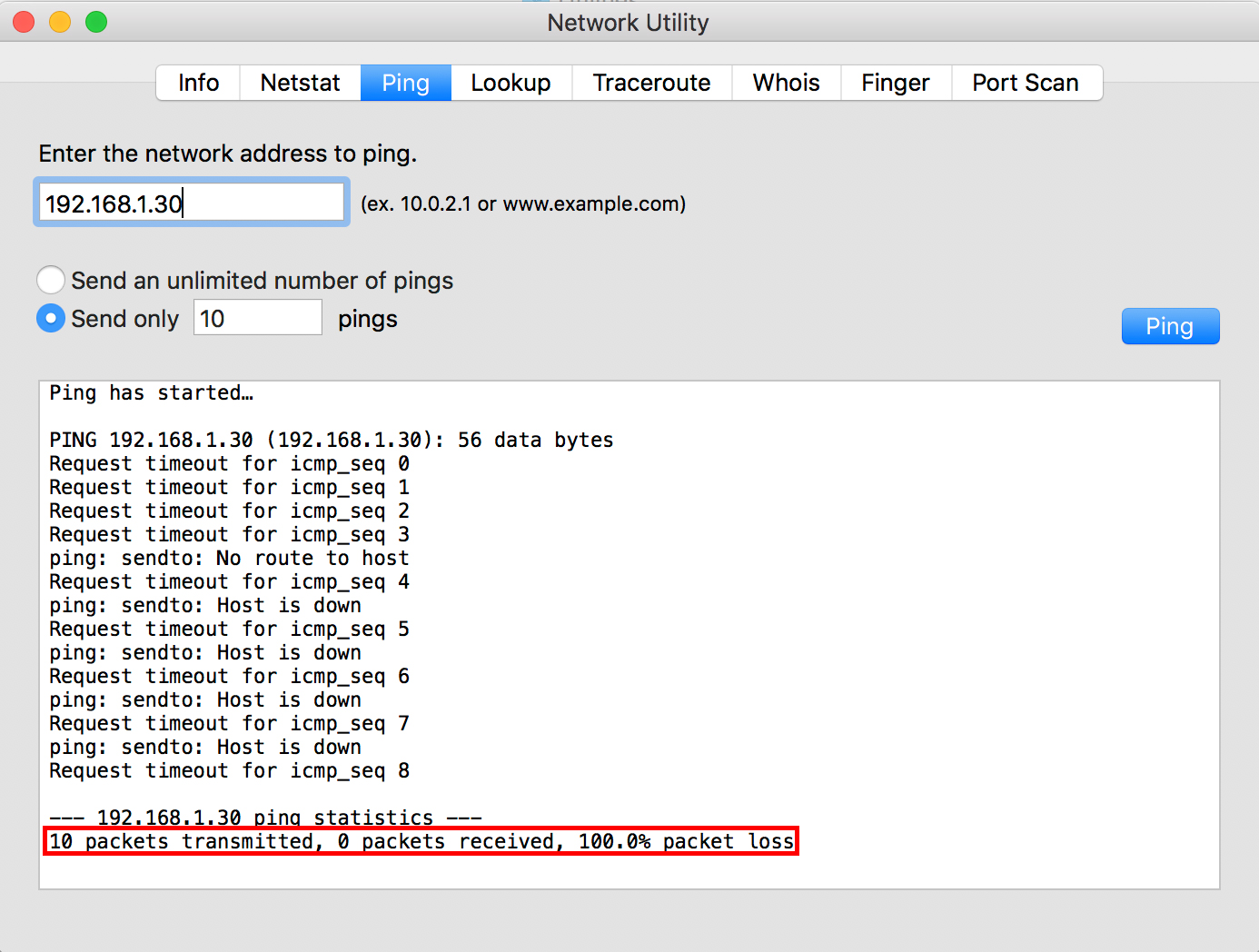Open the Traceroute tab
The image size is (1259, 952).
pos(651,83)
